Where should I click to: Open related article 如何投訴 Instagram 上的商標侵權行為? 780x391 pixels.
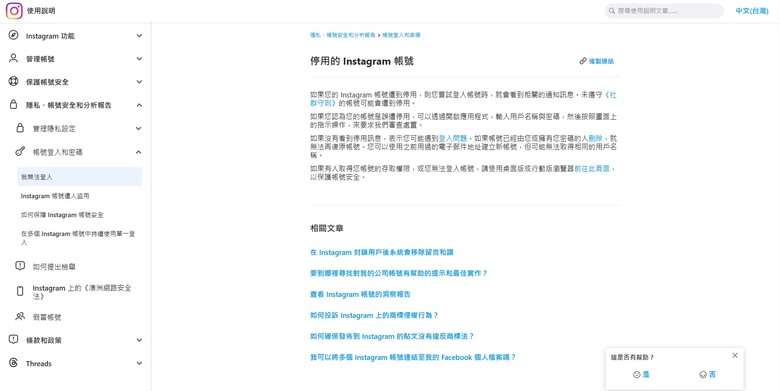pos(374,315)
